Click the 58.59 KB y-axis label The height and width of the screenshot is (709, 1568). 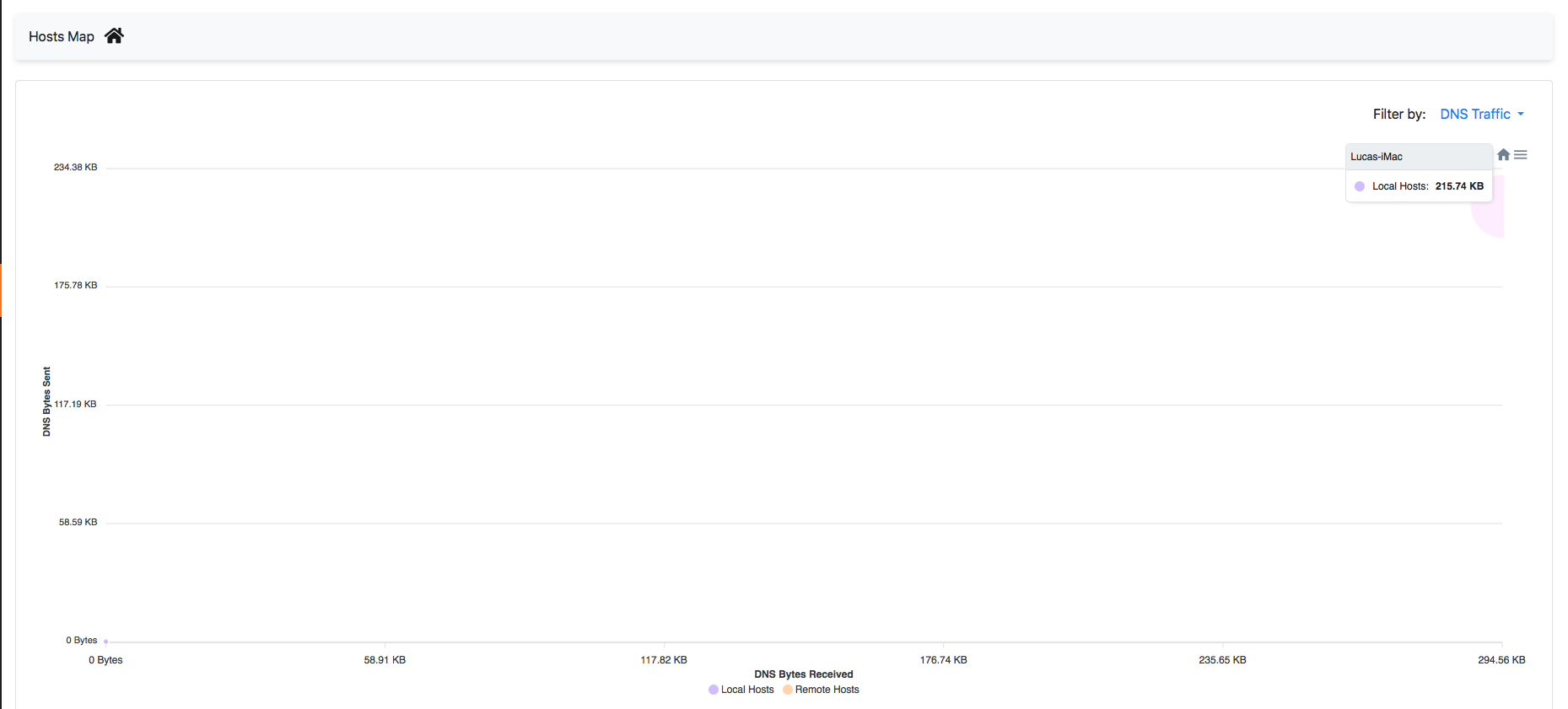pos(78,522)
